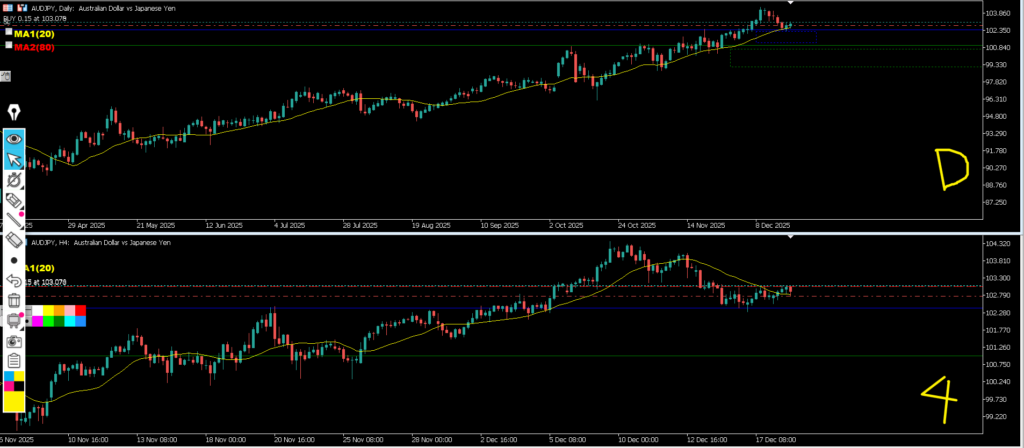Click the screenshot camera icon
Screen dimensions: 1024x448
(15, 341)
